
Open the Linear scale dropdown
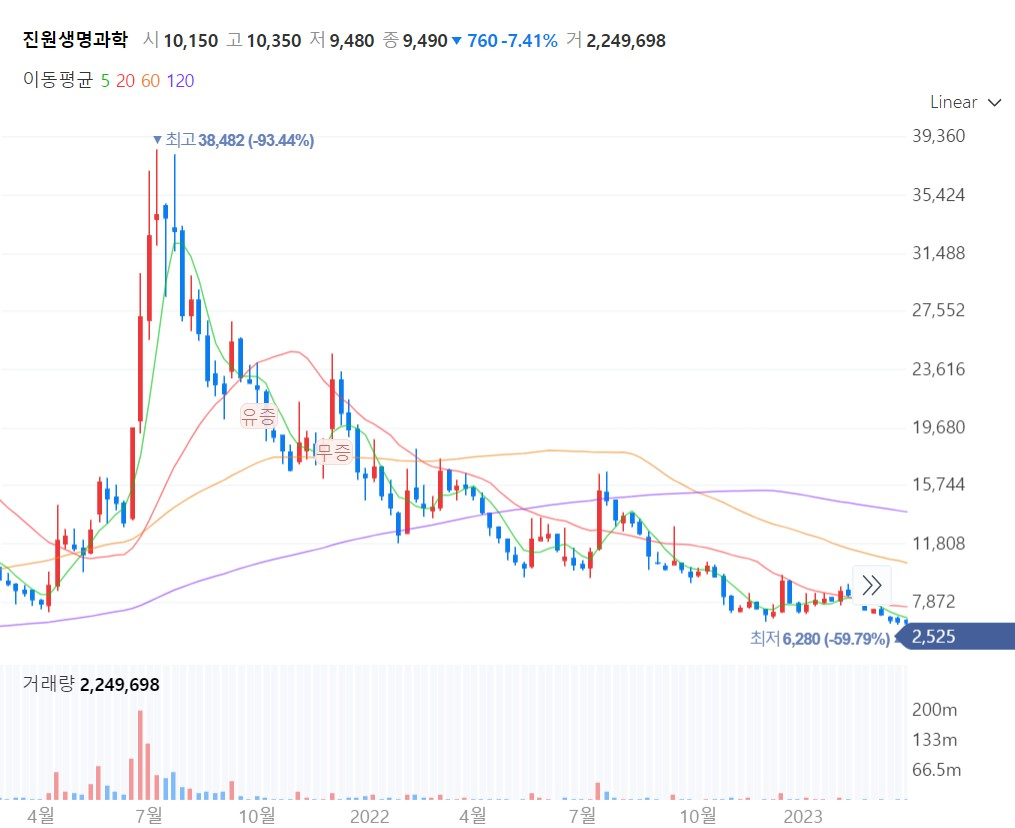965,102
